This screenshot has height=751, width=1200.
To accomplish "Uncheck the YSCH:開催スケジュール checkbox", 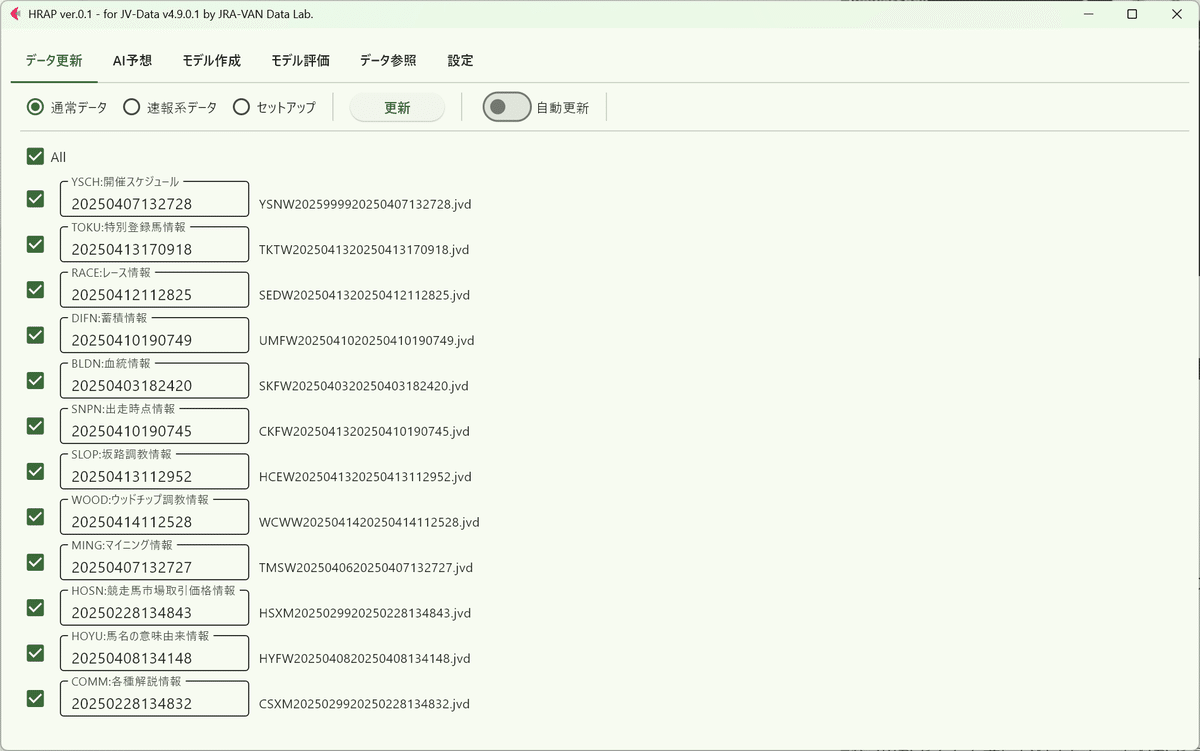I will (35, 198).
